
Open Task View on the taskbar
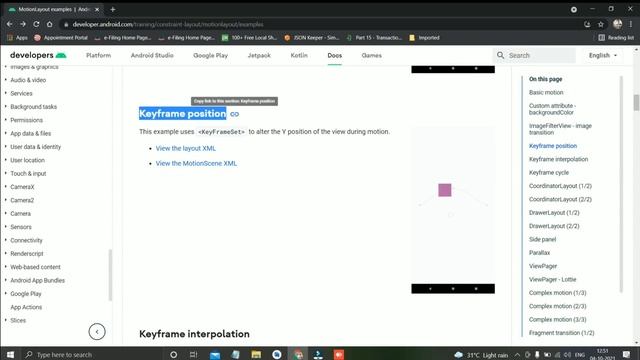[194, 354]
